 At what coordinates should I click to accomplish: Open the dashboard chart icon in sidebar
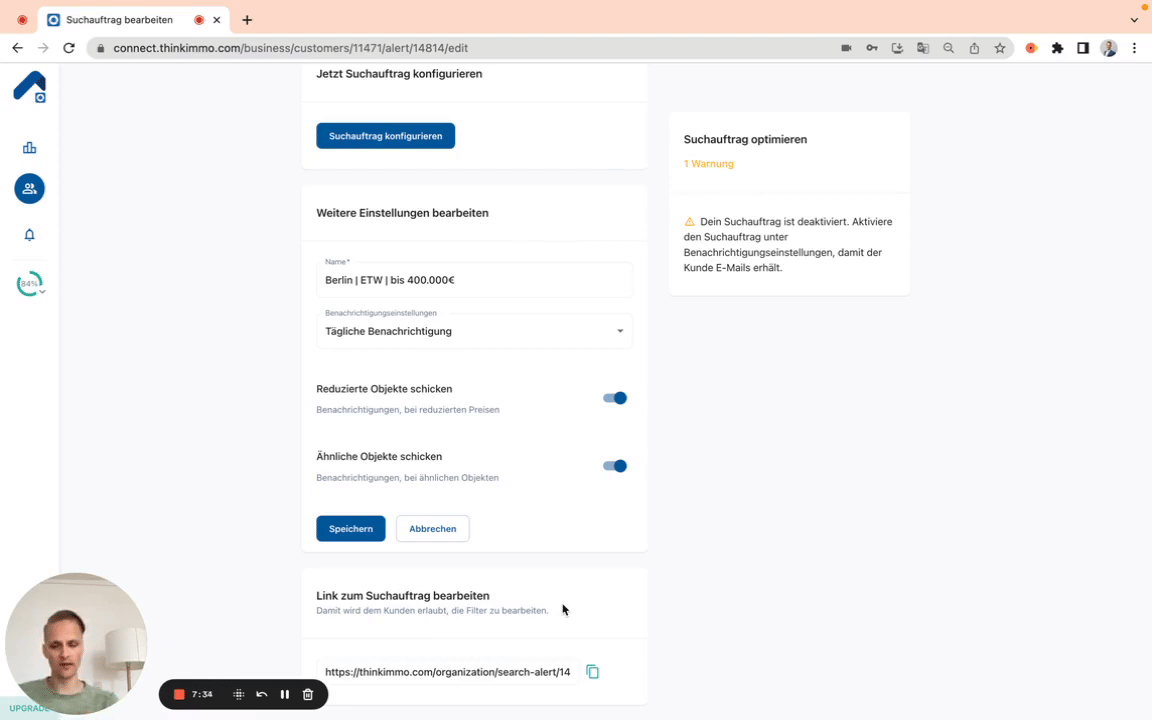pyautogui.click(x=29, y=148)
